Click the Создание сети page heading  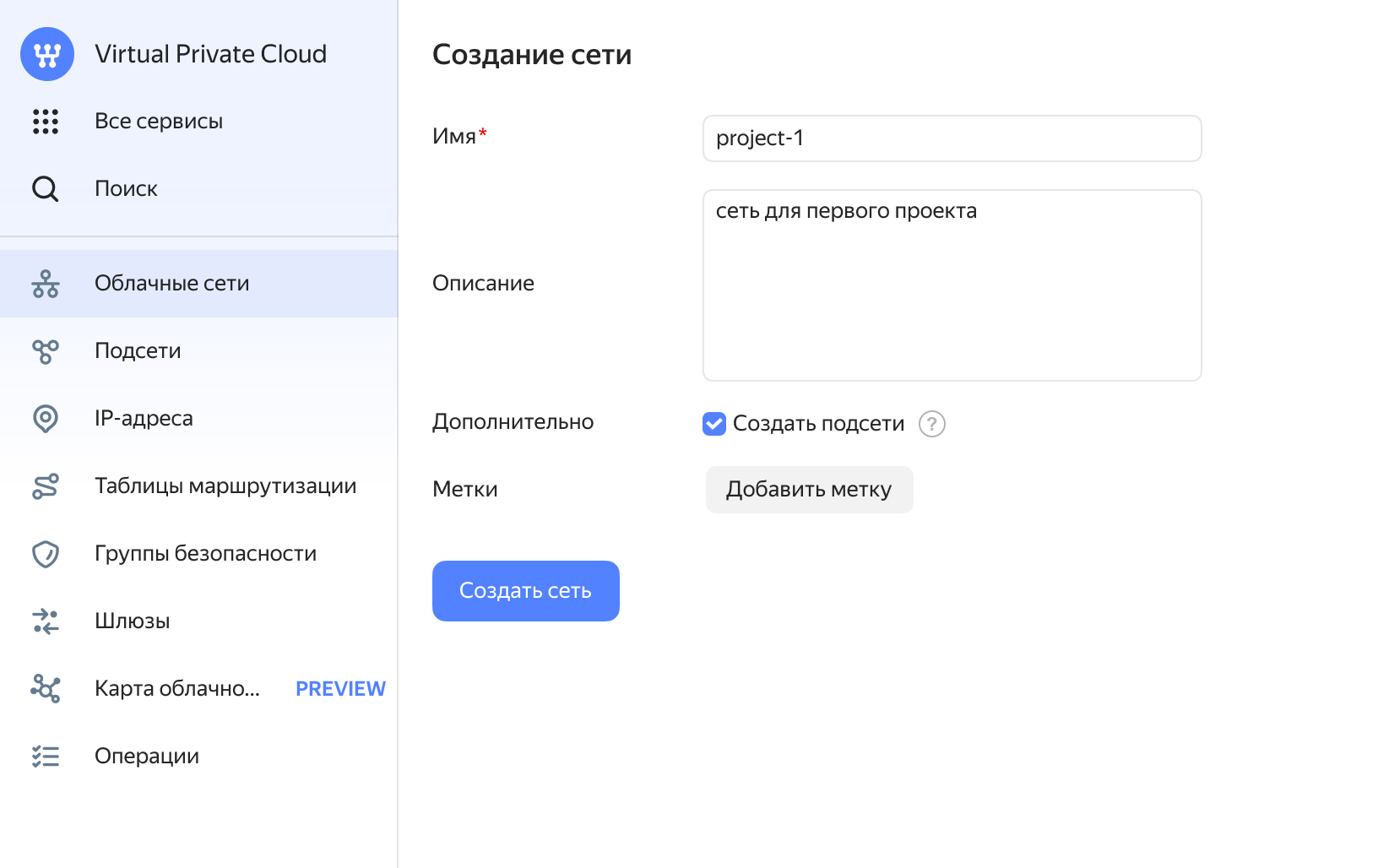[532, 55]
